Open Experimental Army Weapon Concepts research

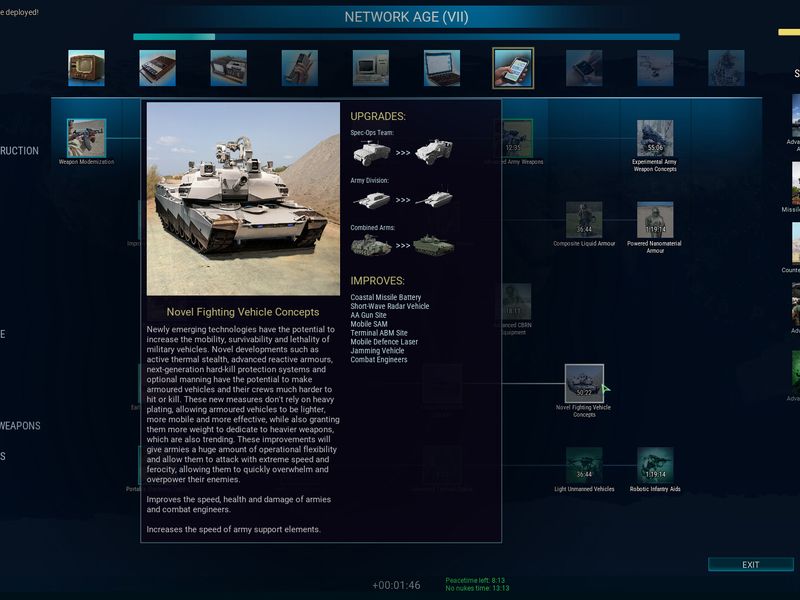pos(655,138)
